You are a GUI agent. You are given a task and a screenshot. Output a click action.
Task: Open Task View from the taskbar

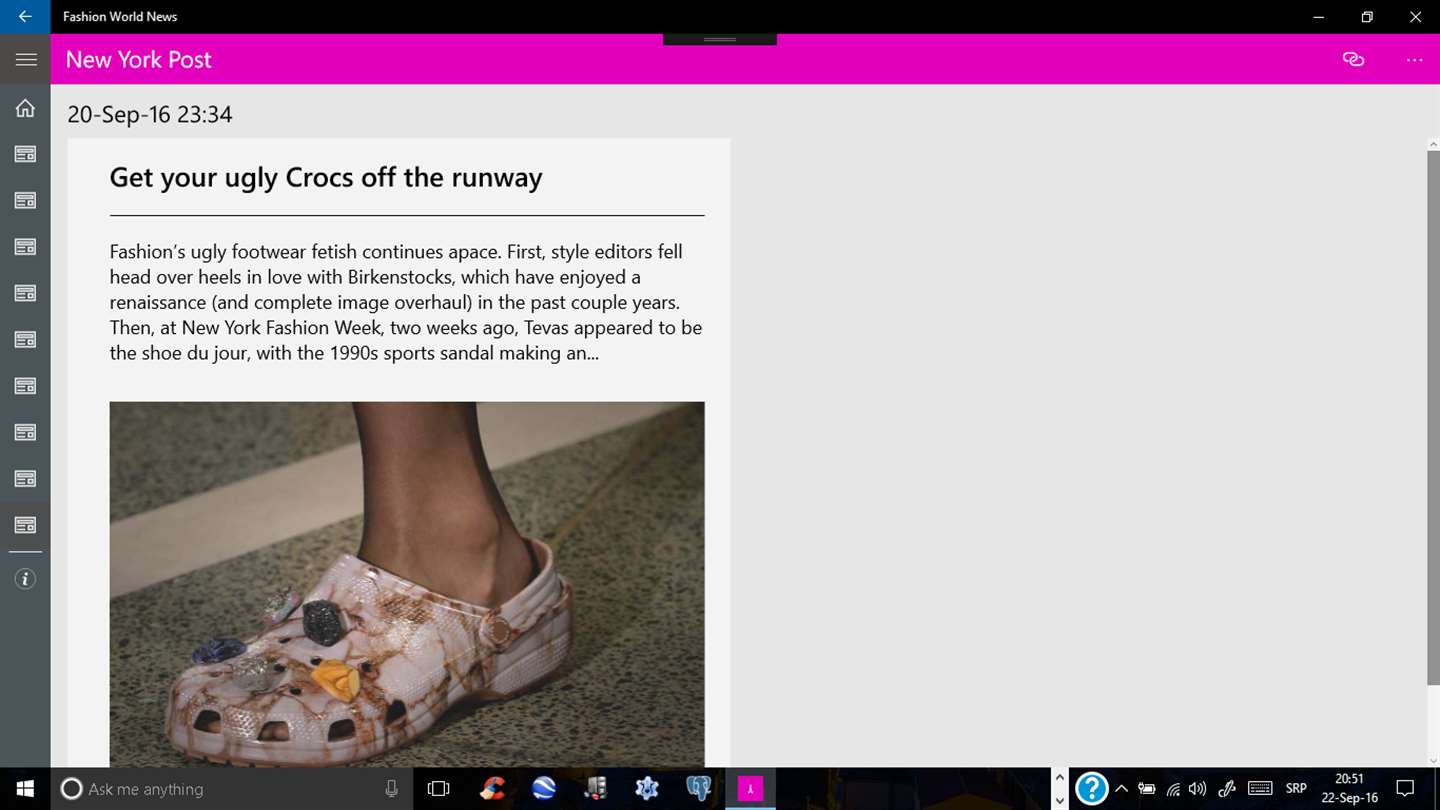[x=438, y=789]
